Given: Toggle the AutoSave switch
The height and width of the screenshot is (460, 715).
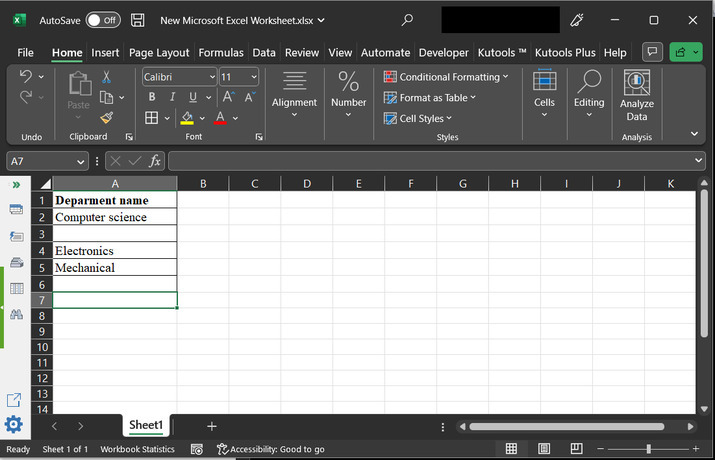Looking at the screenshot, I should pyautogui.click(x=103, y=20).
